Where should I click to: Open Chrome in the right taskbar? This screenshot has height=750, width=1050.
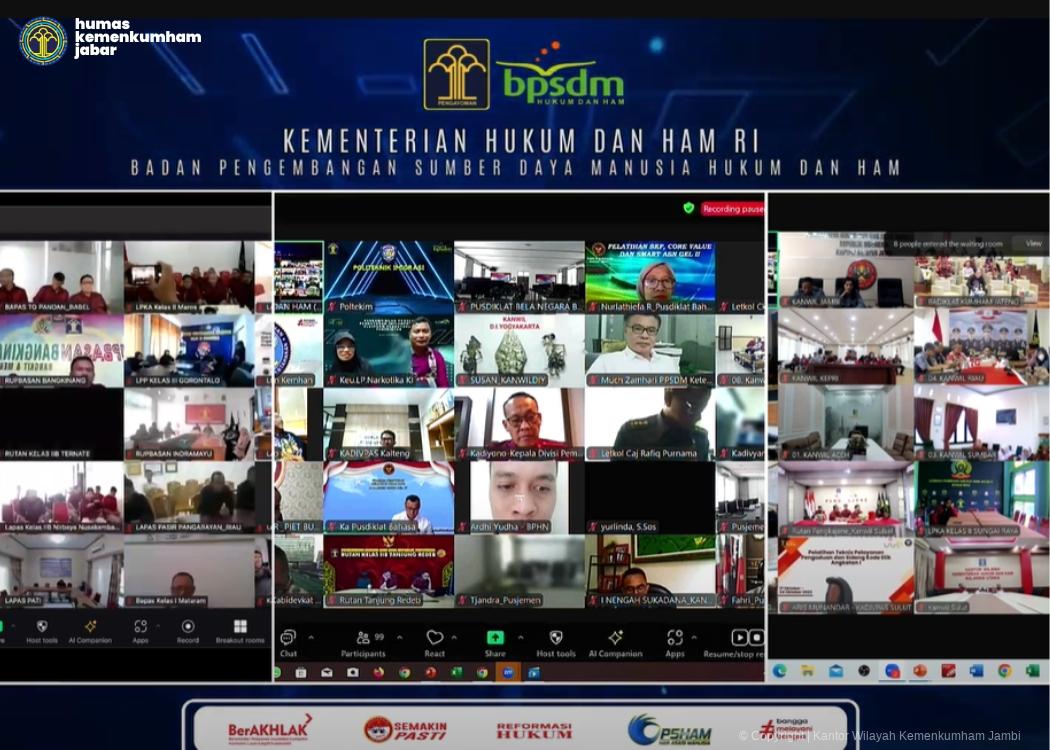pyautogui.click(x=1004, y=670)
